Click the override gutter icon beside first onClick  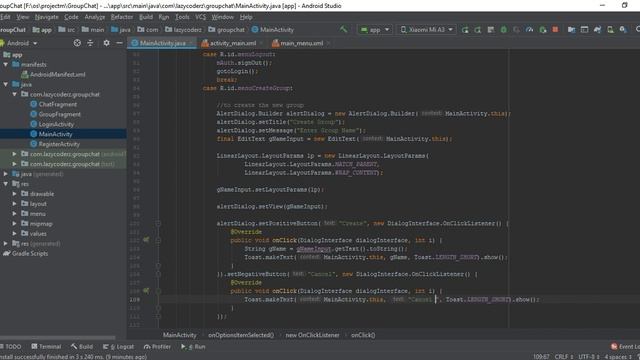[146, 240]
